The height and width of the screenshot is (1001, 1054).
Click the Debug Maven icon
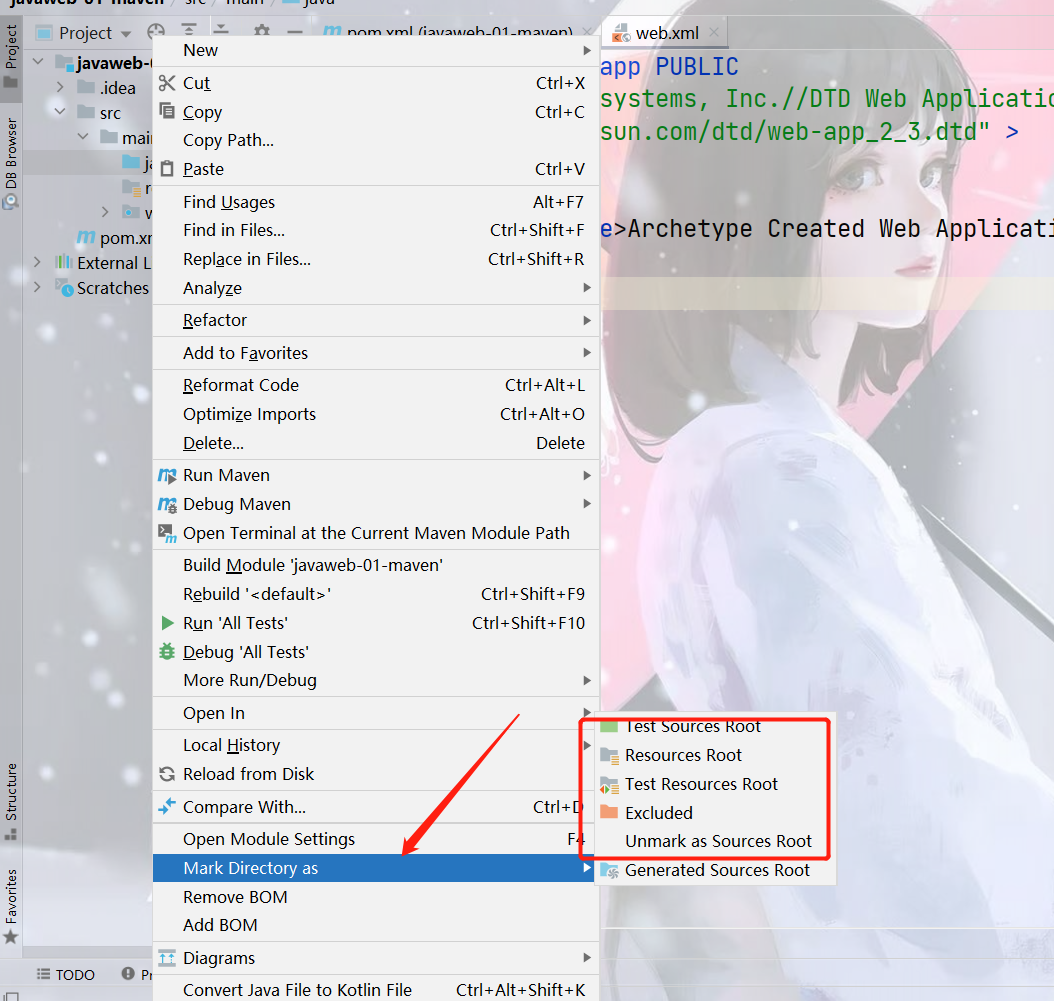pyautogui.click(x=167, y=504)
